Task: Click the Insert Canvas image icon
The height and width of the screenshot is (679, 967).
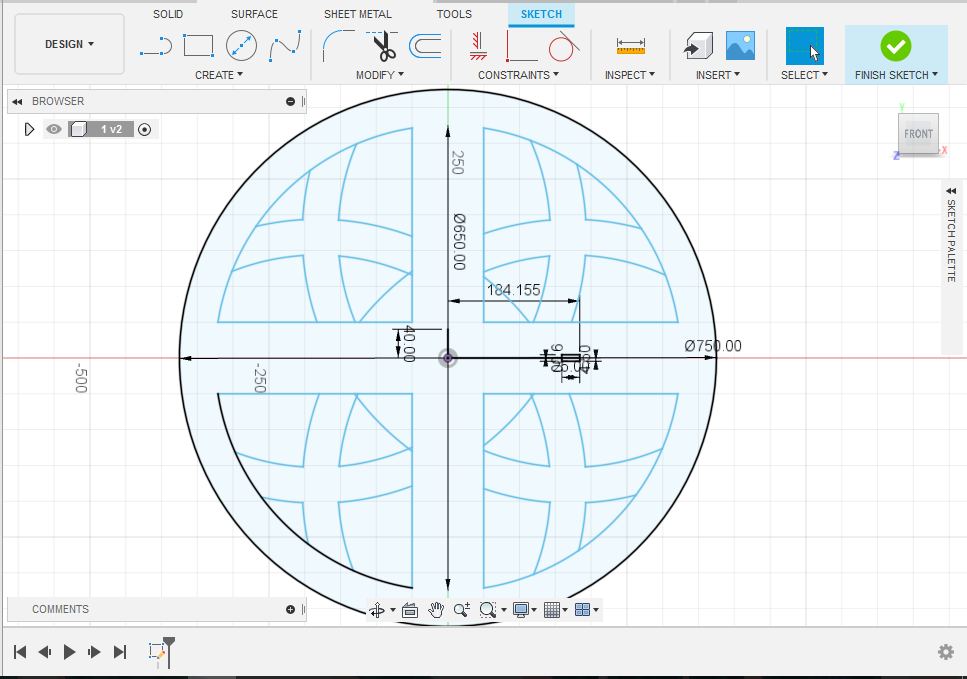Action: point(740,46)
